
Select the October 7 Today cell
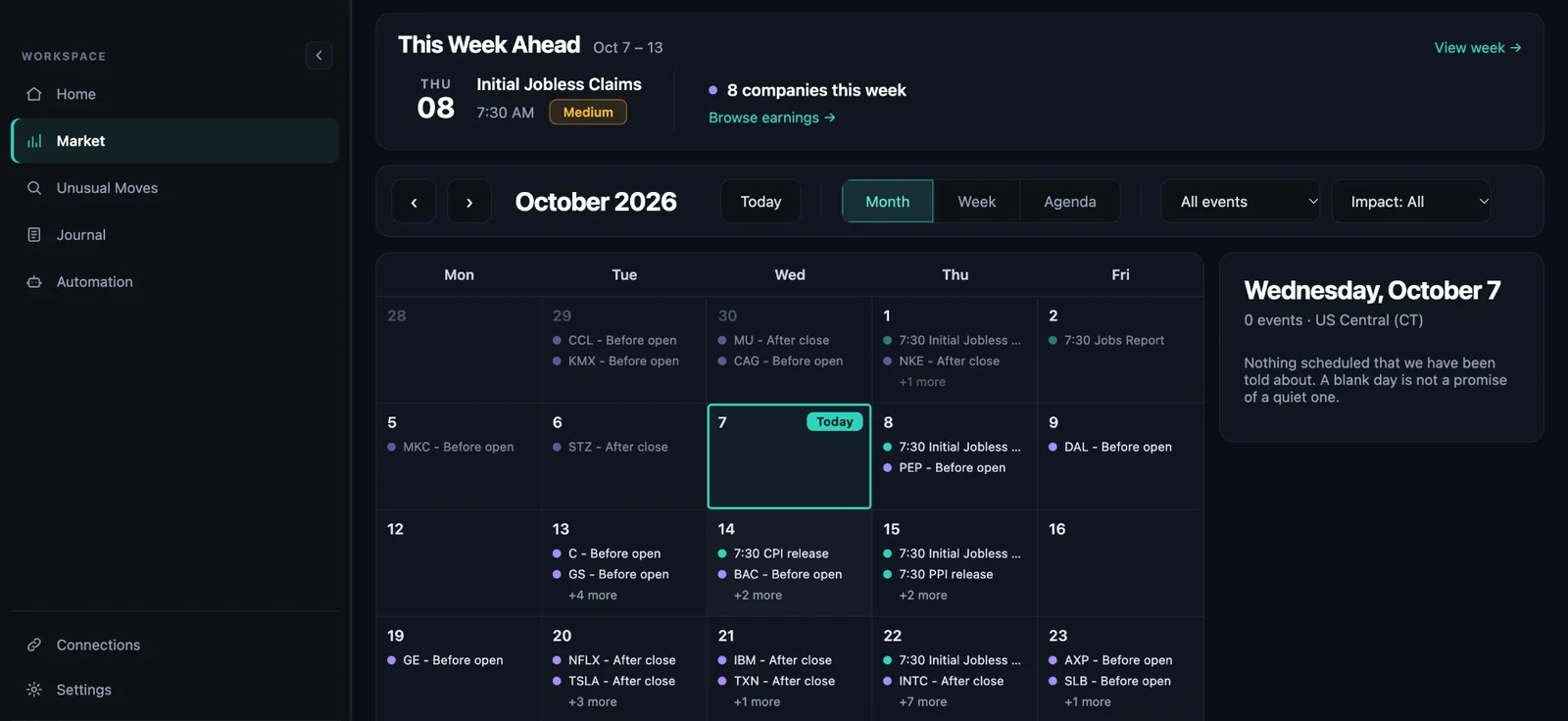(x=789, y=457)
